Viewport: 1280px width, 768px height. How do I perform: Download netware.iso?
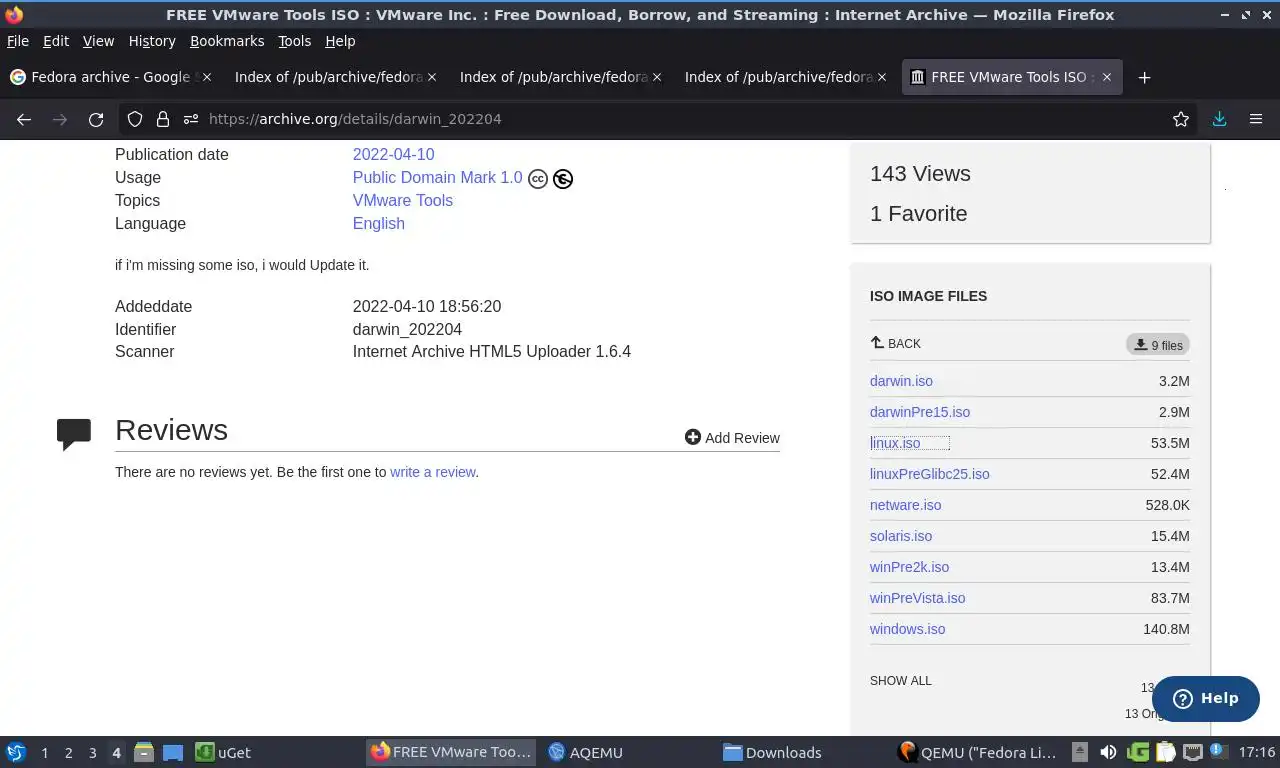pos(906,505)
